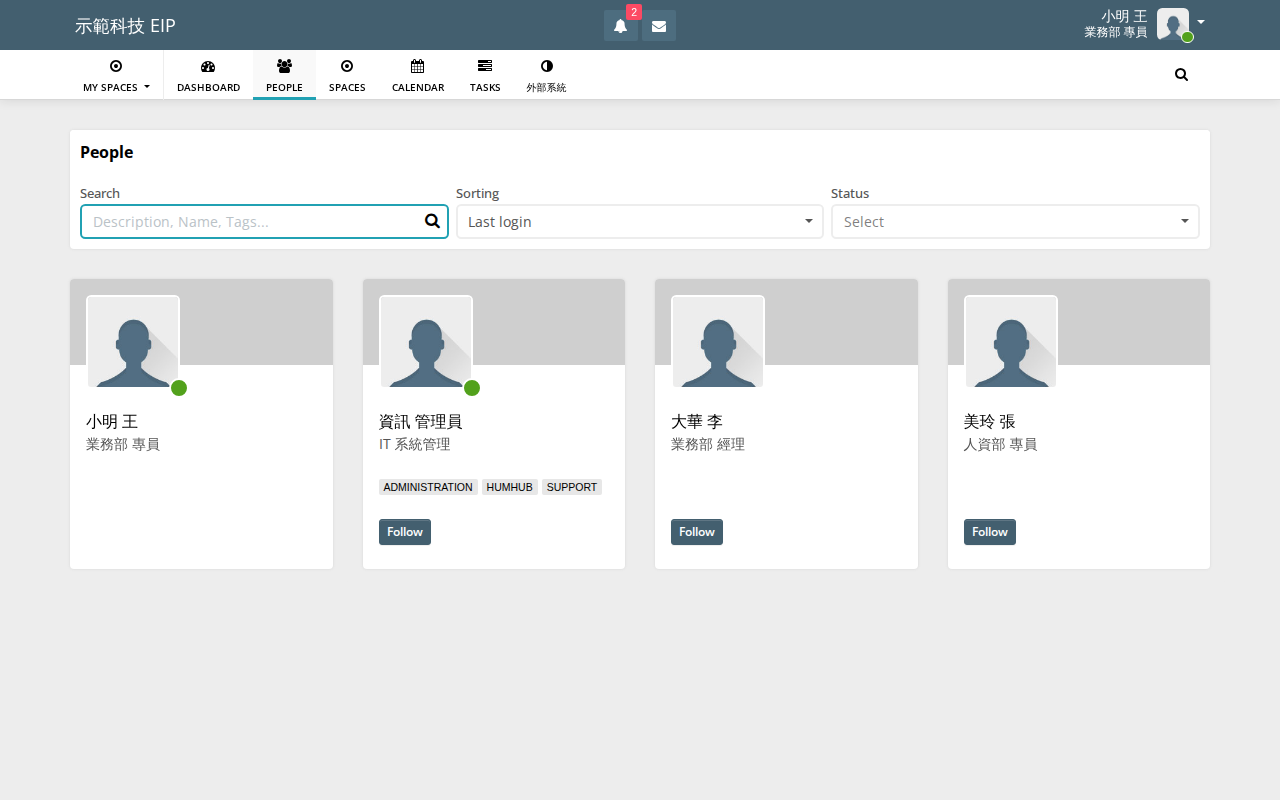The image size is (1280, 800).
Task: Follow 美玲 張
Action: point(990,532)
